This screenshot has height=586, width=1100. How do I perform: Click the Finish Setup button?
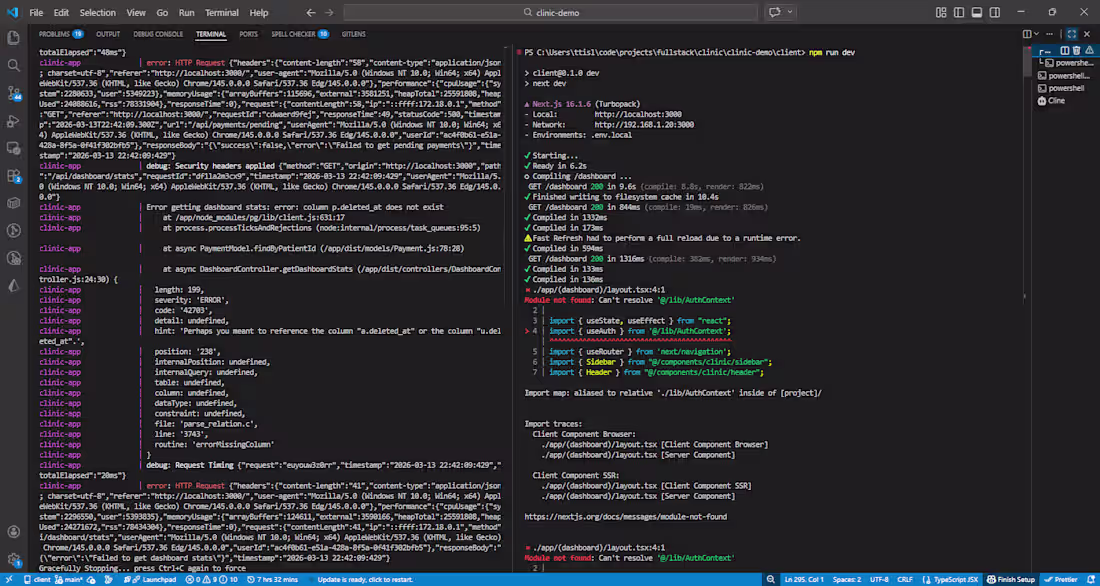[x=1011, y=580]
